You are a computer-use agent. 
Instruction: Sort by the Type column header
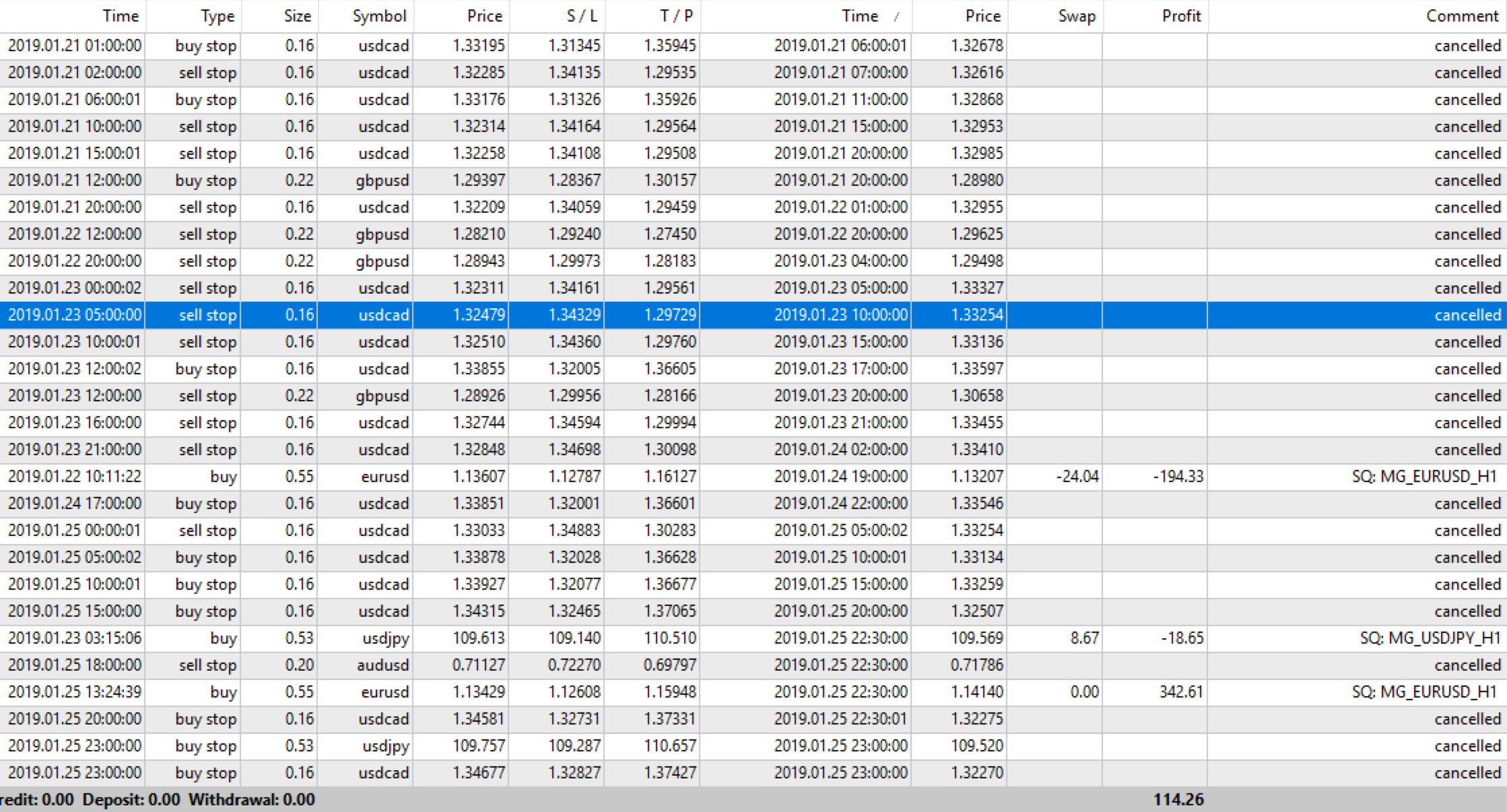coord(217,16)
